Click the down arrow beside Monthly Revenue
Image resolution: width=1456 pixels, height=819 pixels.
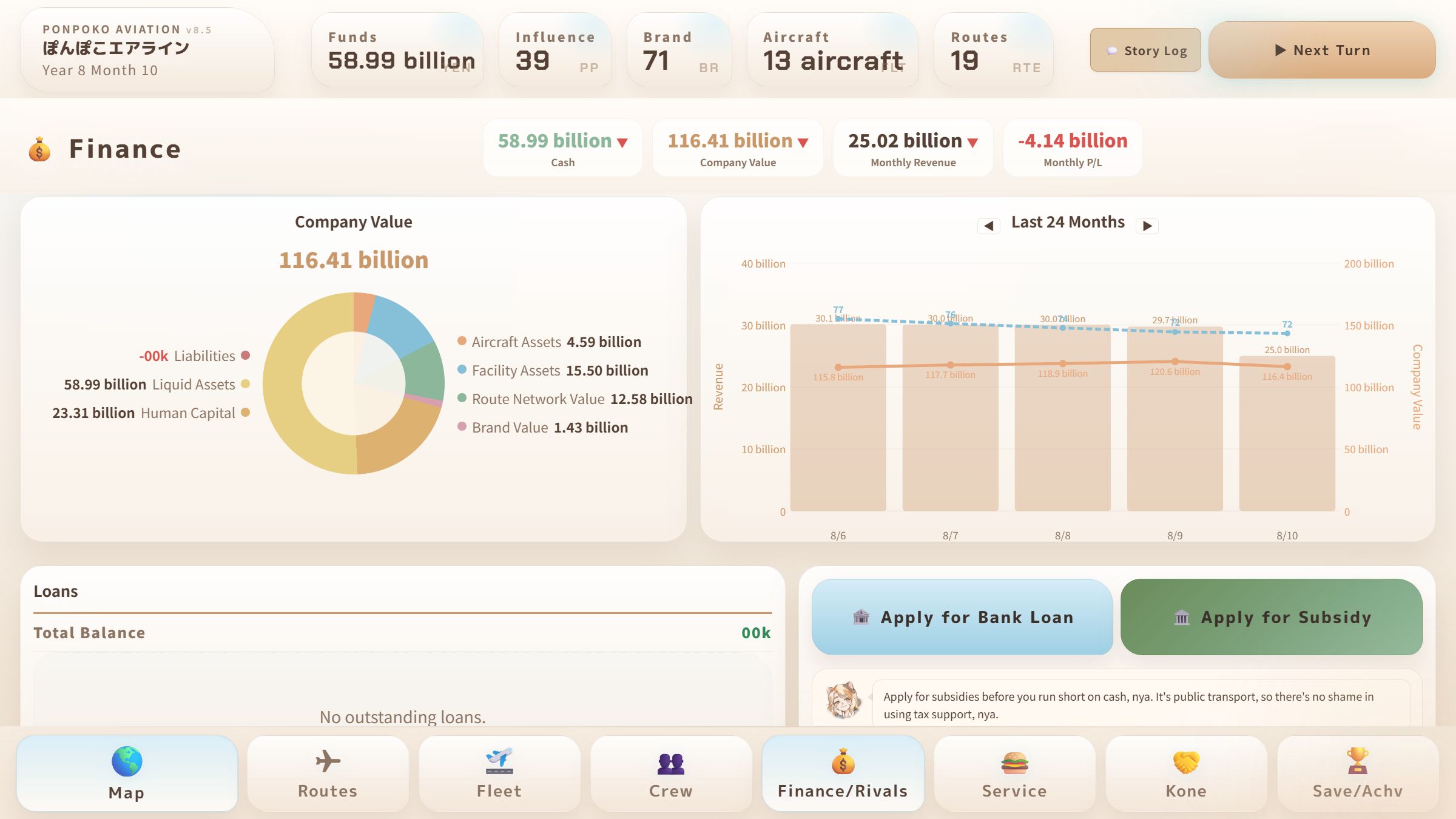pyautogui.click(x=972, y=143)
